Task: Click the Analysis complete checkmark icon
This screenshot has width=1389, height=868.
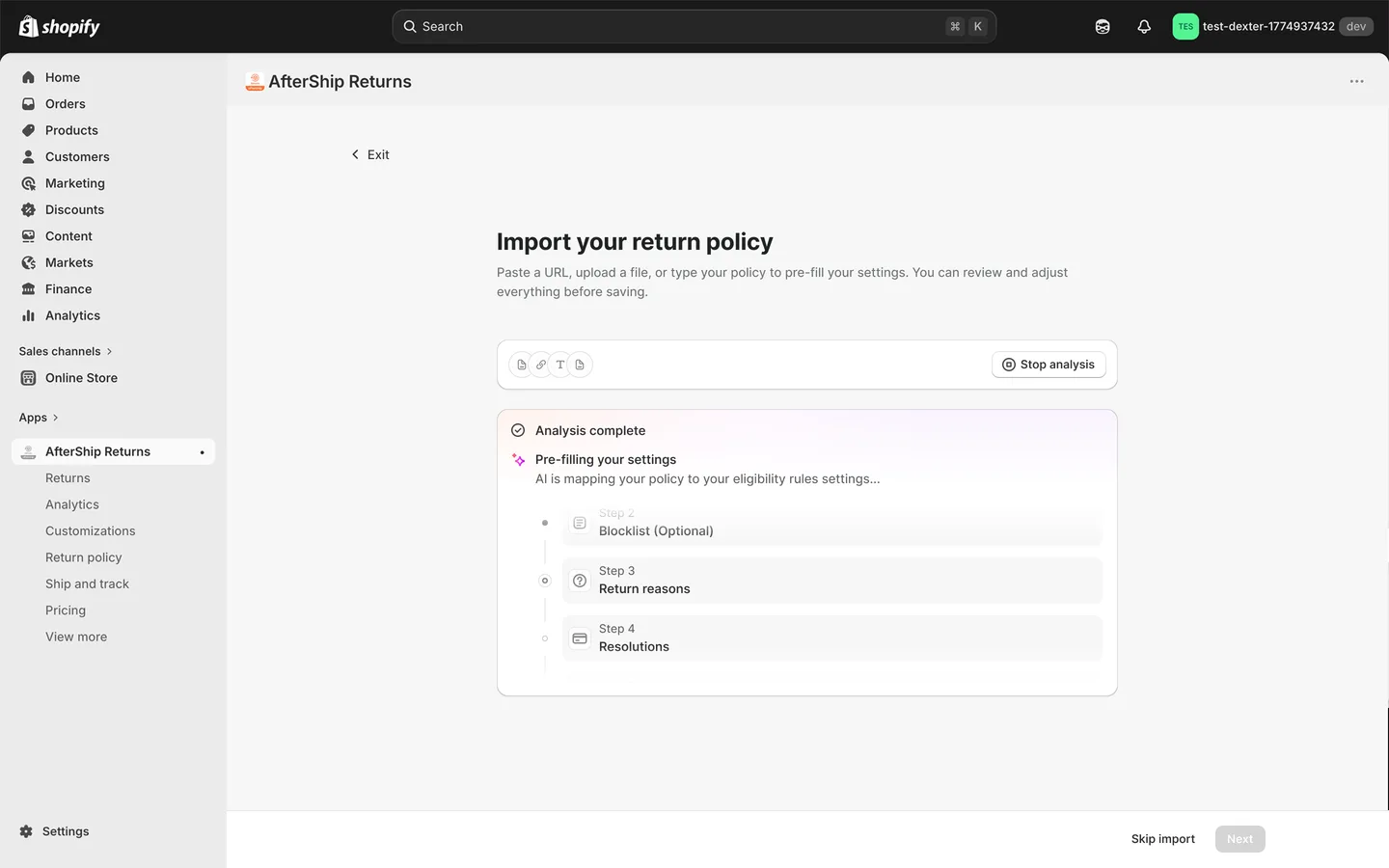Action: 518,430
